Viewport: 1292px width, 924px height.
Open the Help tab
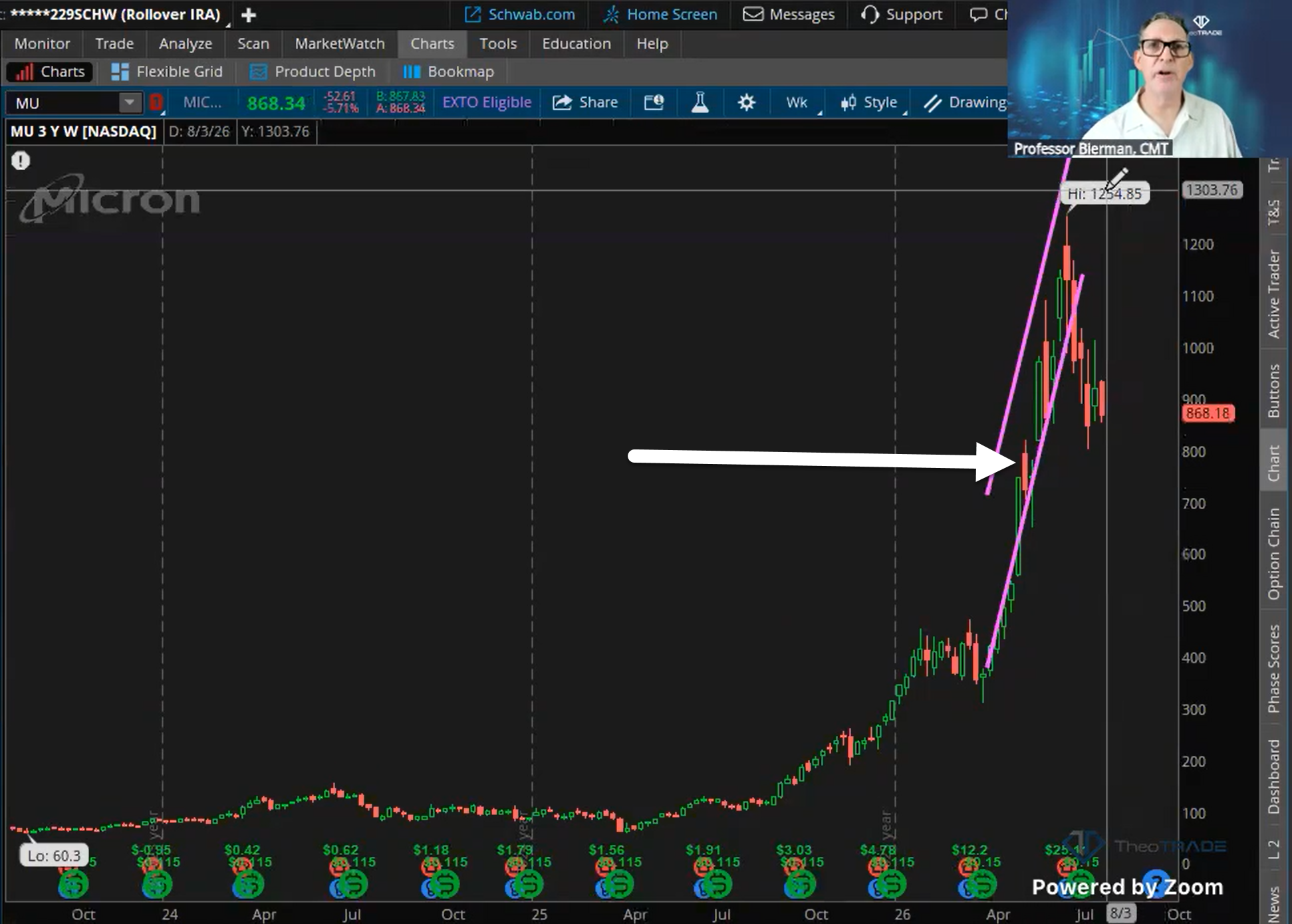pyautogui.click(x=652, y=44)
